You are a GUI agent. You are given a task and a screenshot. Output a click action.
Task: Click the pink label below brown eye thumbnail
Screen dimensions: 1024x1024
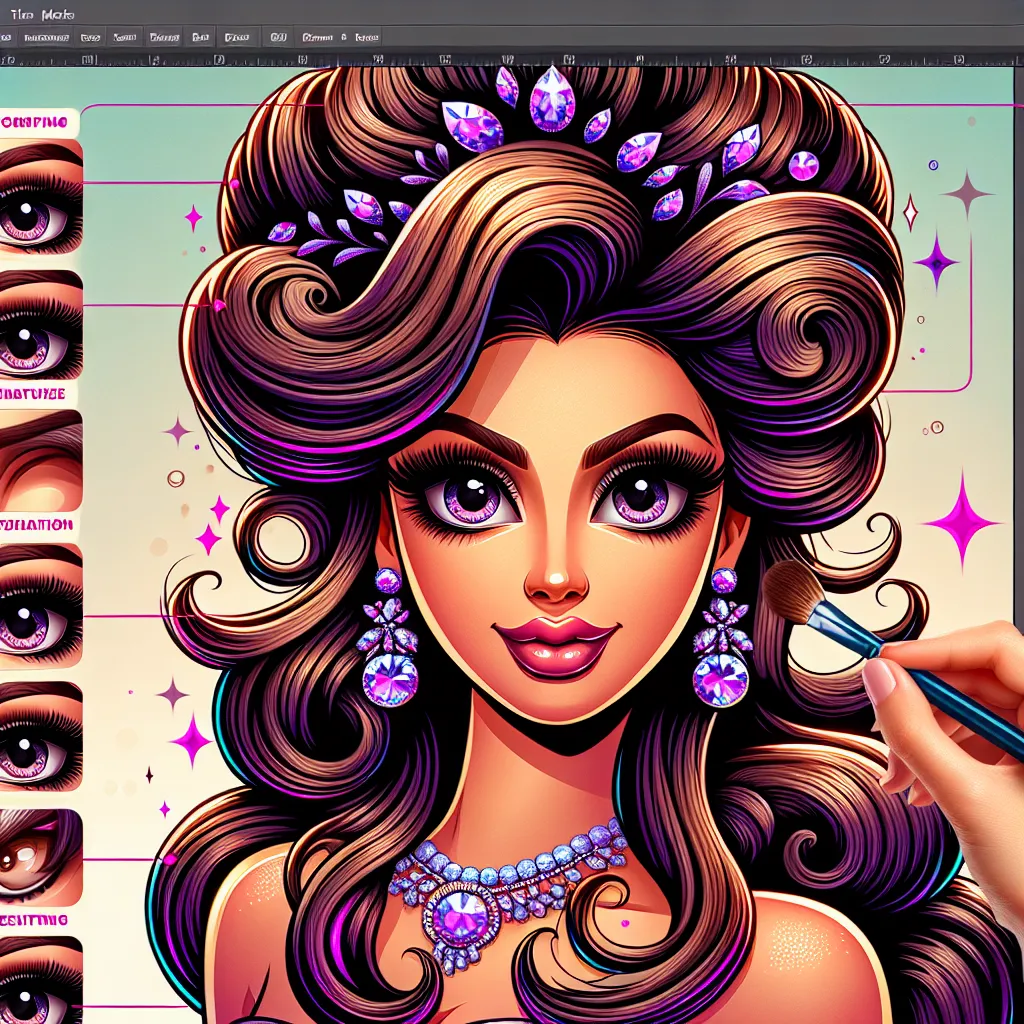36,920
